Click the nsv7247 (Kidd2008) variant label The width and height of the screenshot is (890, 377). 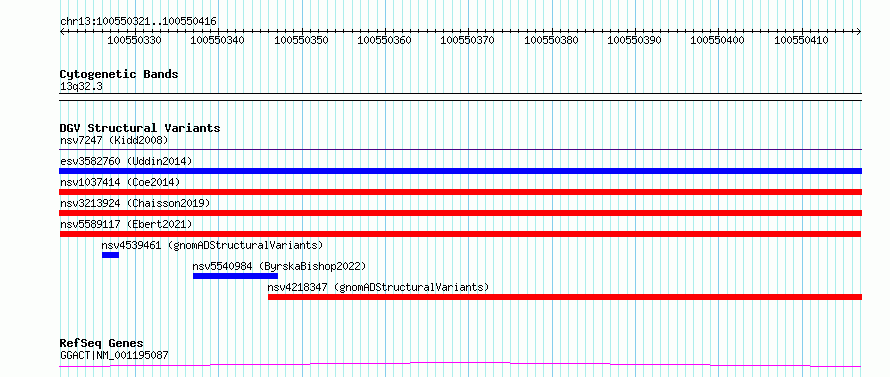(x=114, y=140)
